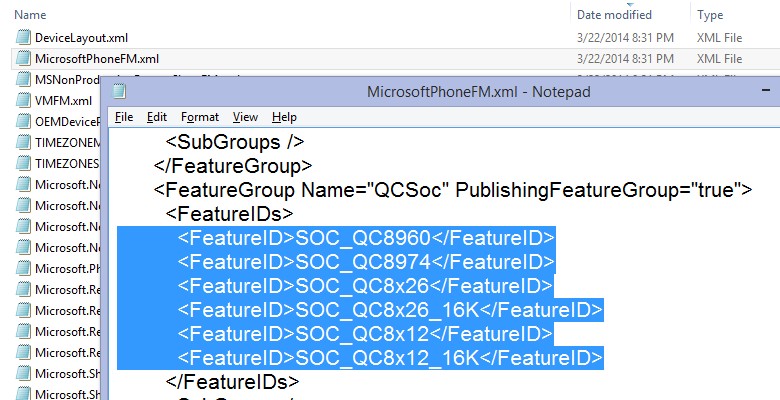The height and width of the screenshot is (400, 780).
Task: Select the OEMDevice file name in Explorer
Action: 67,122
